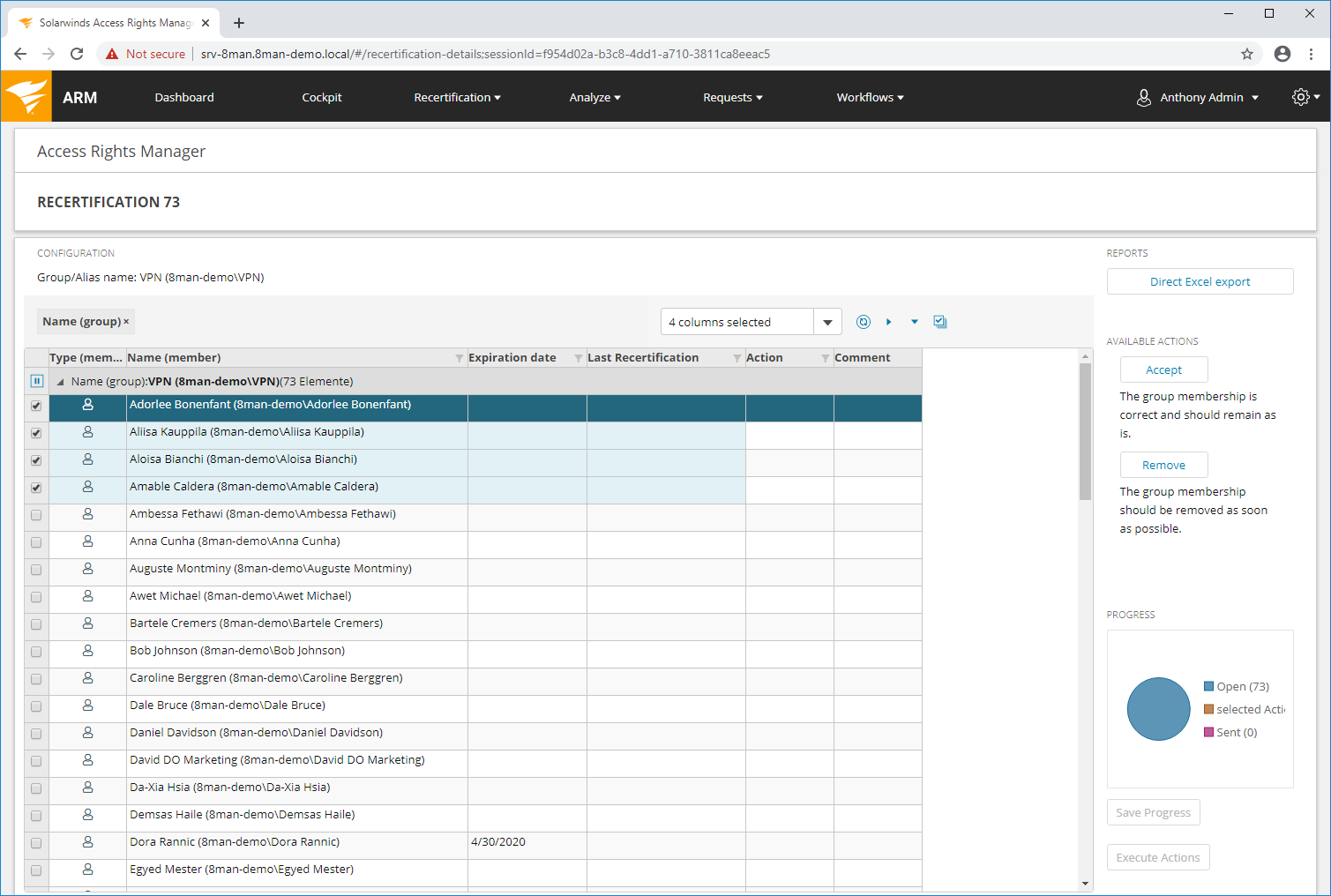Click the down-pointing expand-all arrow icon
The image size is (1331, 896).
tap(915, 322)
